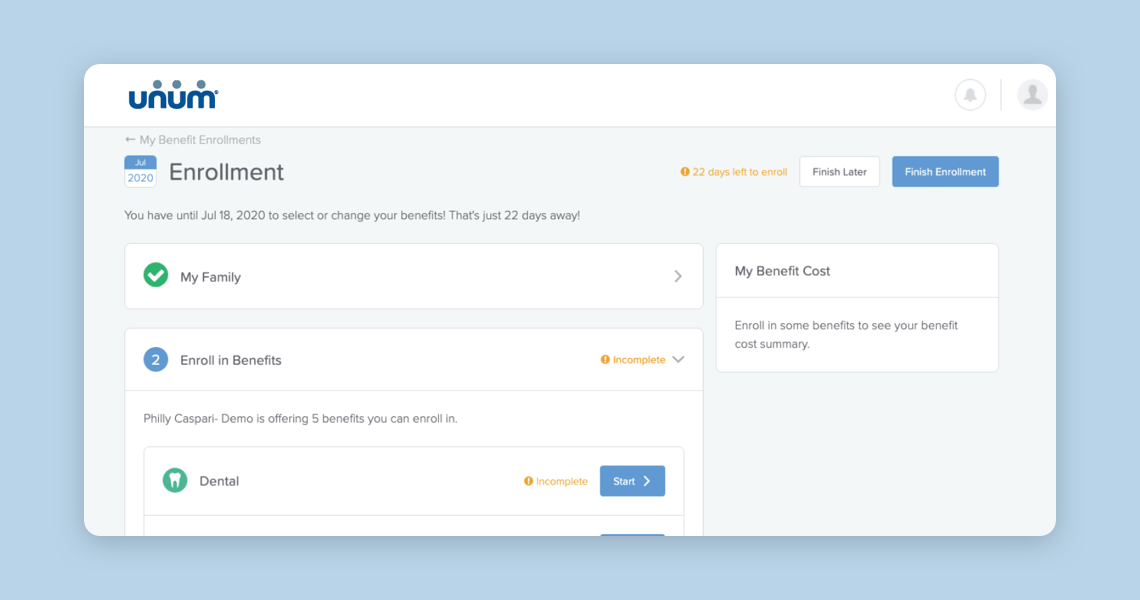Screen dimensions: 1140x600
Task: Open the user profile avatar
Action: click(x=1032, y=95)
